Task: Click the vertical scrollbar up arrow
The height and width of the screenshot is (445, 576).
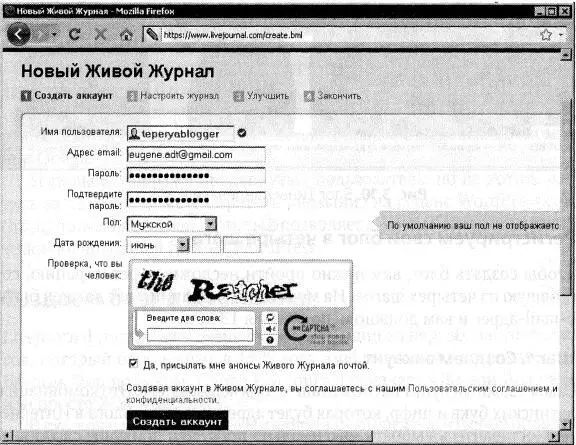Action: pos(566,55)
